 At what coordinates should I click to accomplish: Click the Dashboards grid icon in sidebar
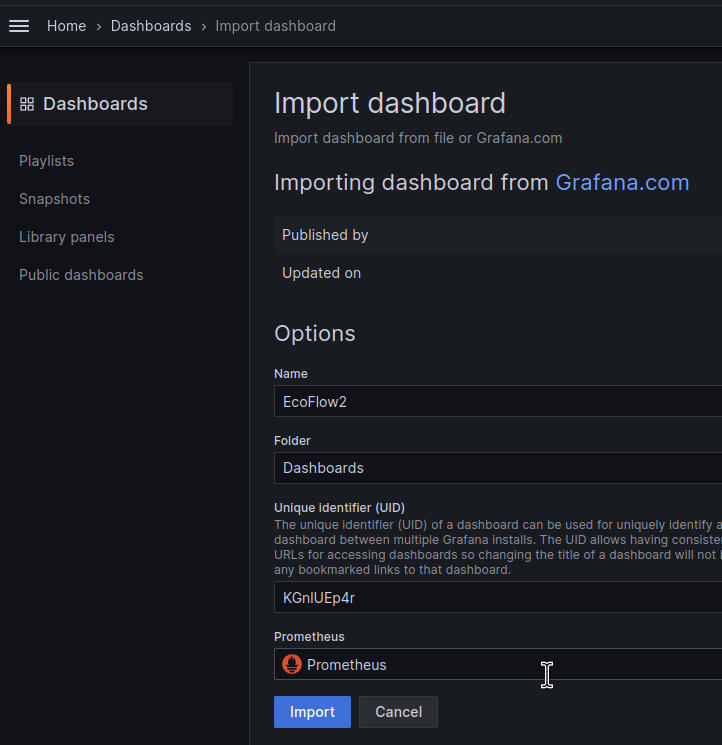tap(27, 104)
